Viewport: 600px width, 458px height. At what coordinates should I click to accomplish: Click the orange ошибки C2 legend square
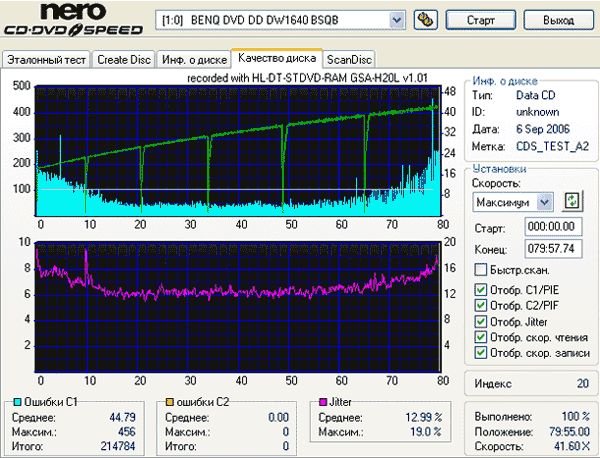[x=170, y=402]
